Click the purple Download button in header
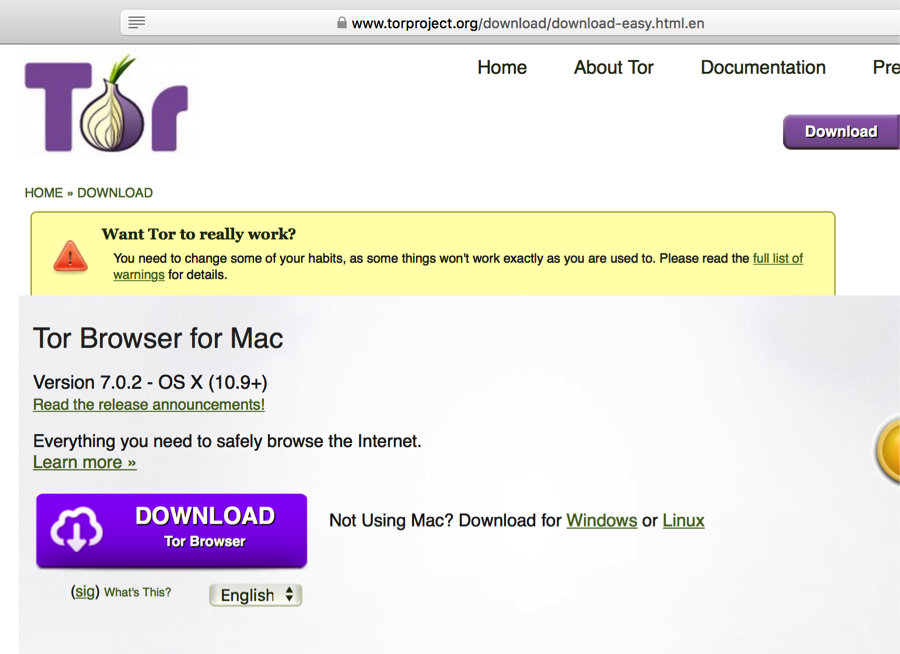Viewport: 900px width, 654px height. click(x=841, y=131)
